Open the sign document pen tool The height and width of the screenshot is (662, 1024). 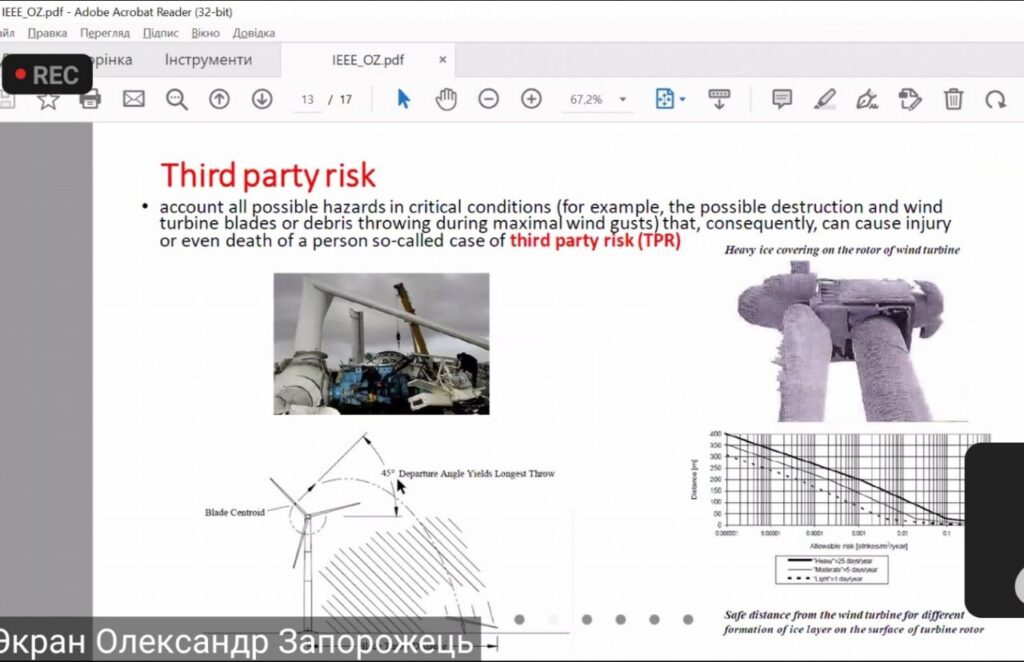click(867, 99)
